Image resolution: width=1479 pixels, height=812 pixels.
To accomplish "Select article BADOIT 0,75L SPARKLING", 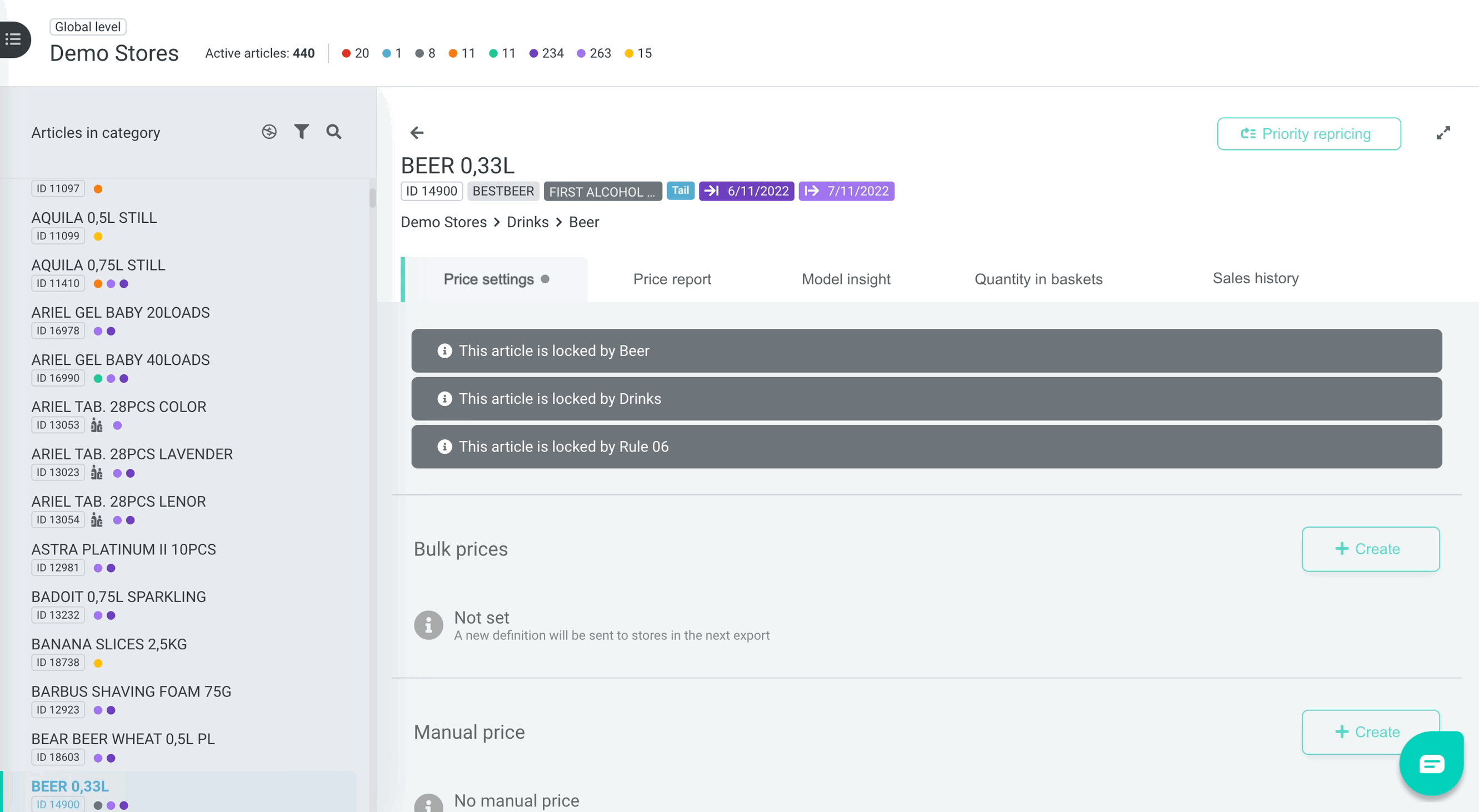I will (118, 597).
